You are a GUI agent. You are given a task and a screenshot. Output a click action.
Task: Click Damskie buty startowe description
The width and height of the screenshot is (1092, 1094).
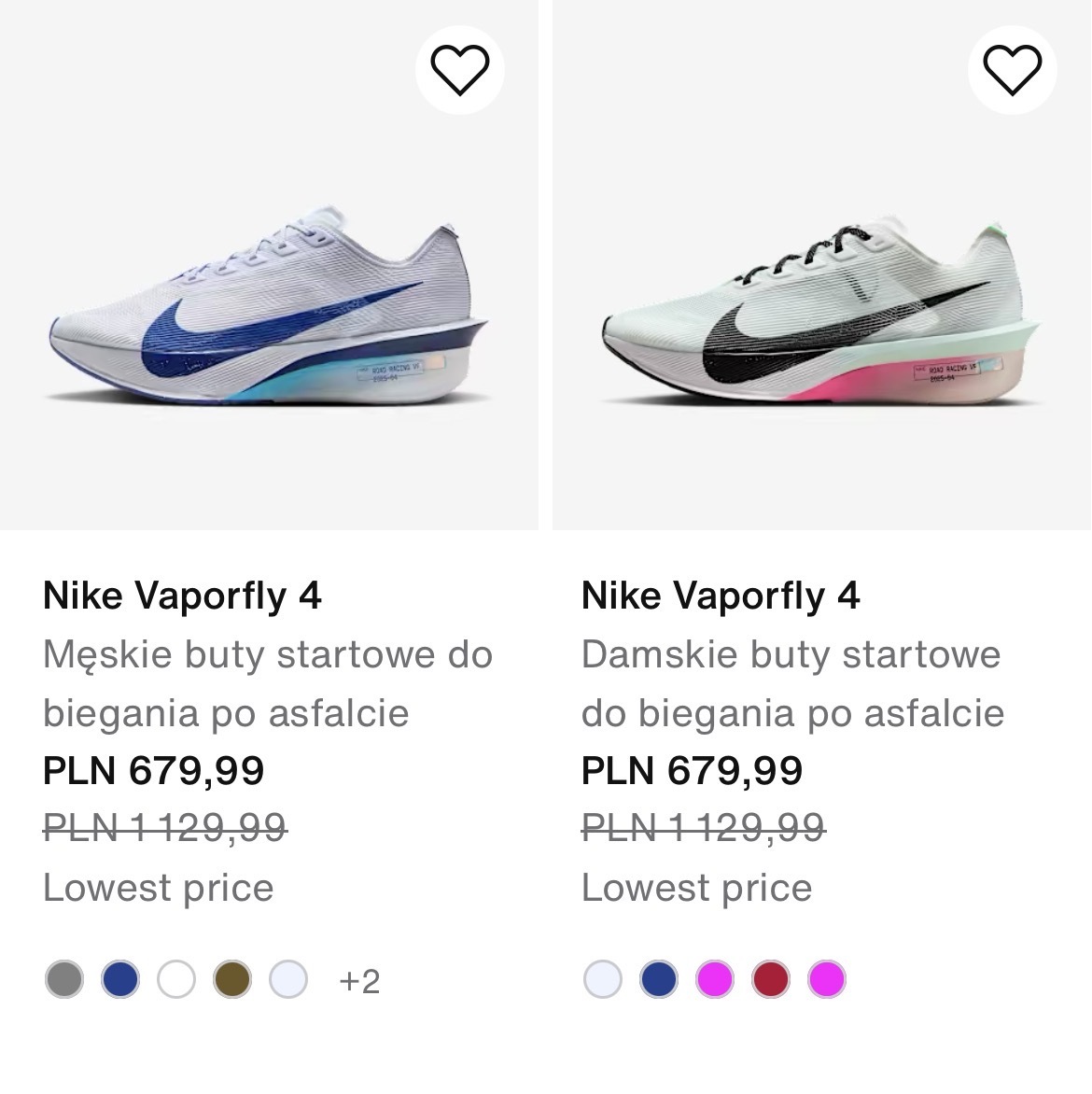coord(791,683)
